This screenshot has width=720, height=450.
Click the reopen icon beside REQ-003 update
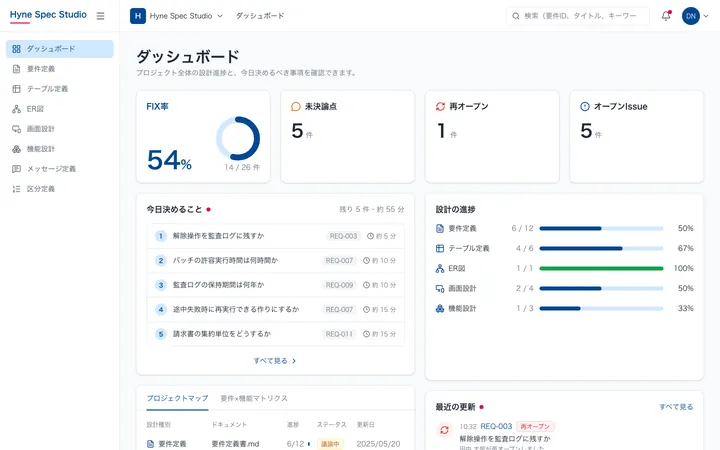pyautogui.click(x=444, y=430)
